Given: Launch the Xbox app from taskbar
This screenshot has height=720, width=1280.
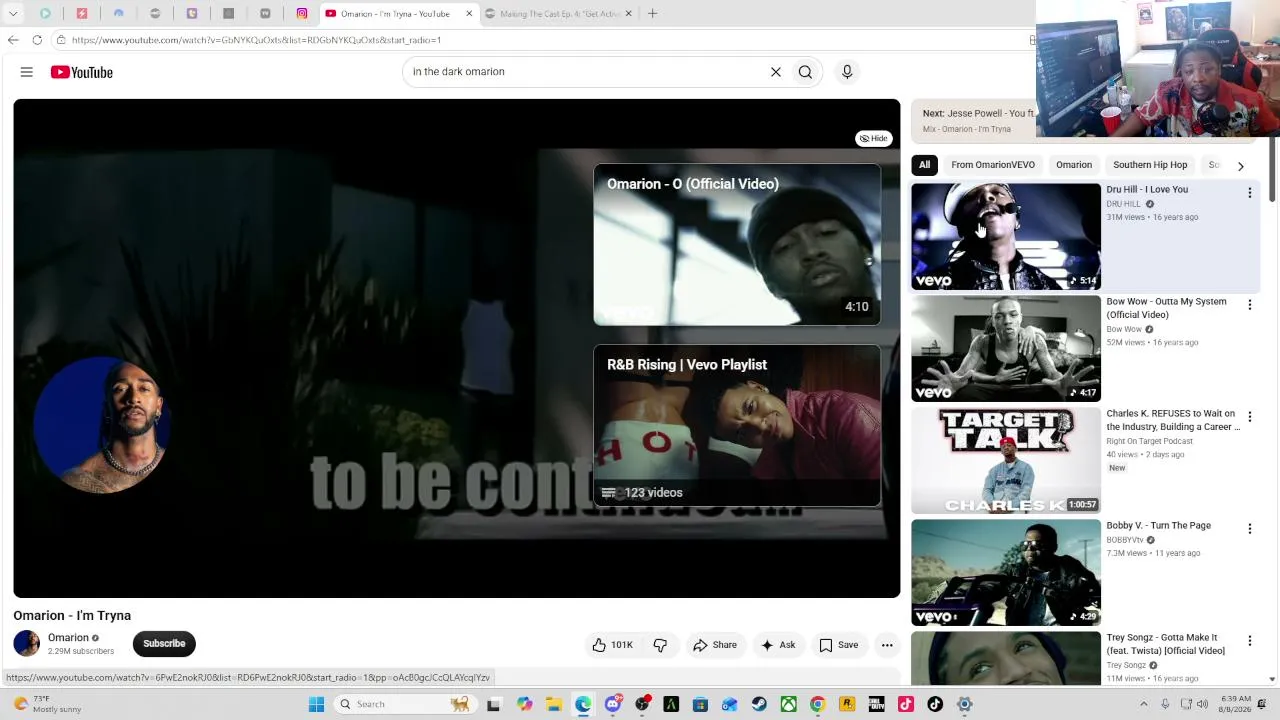Looking at the screenshot, I should 789,704.
